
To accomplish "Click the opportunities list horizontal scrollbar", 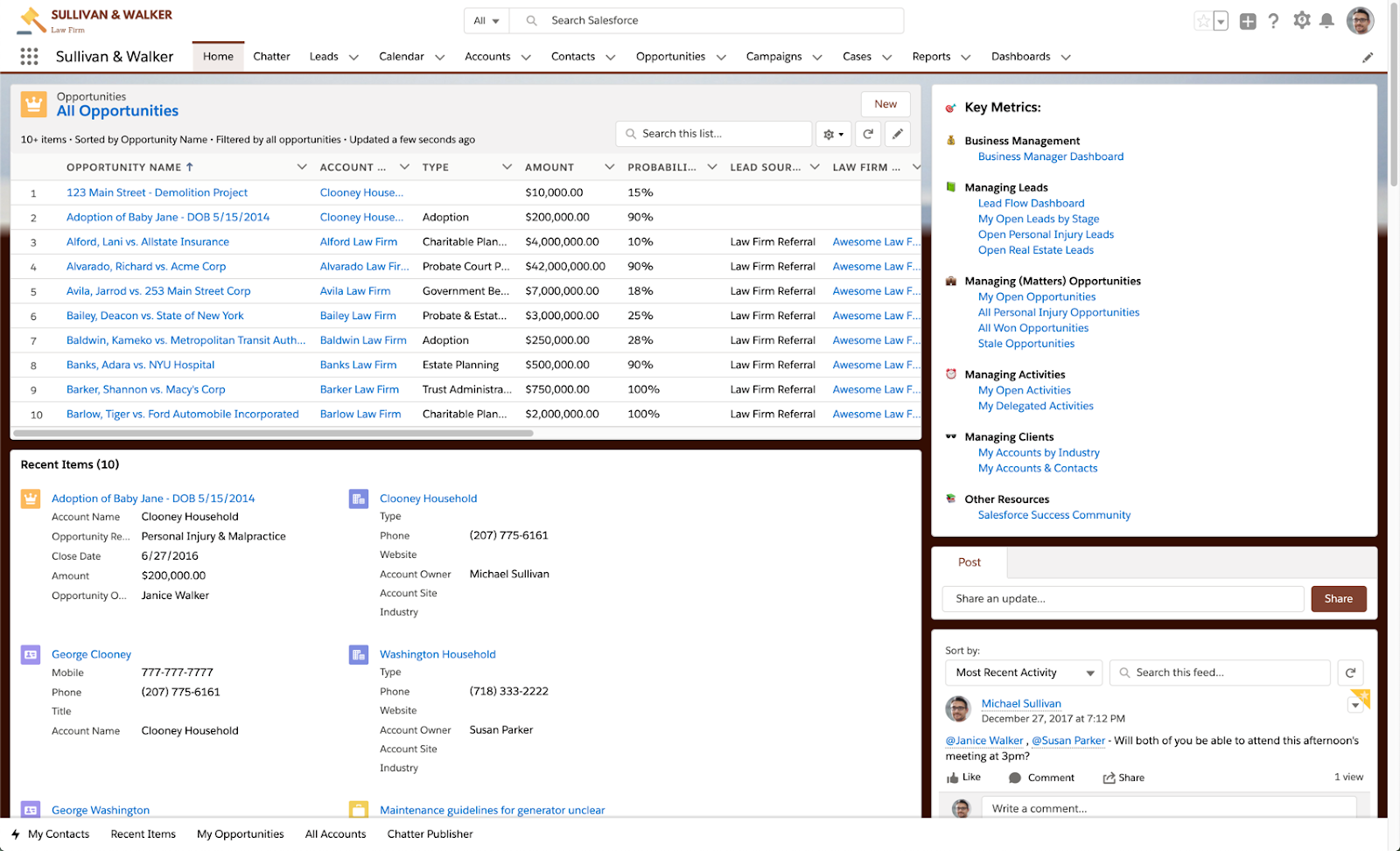I will (271, 433).
